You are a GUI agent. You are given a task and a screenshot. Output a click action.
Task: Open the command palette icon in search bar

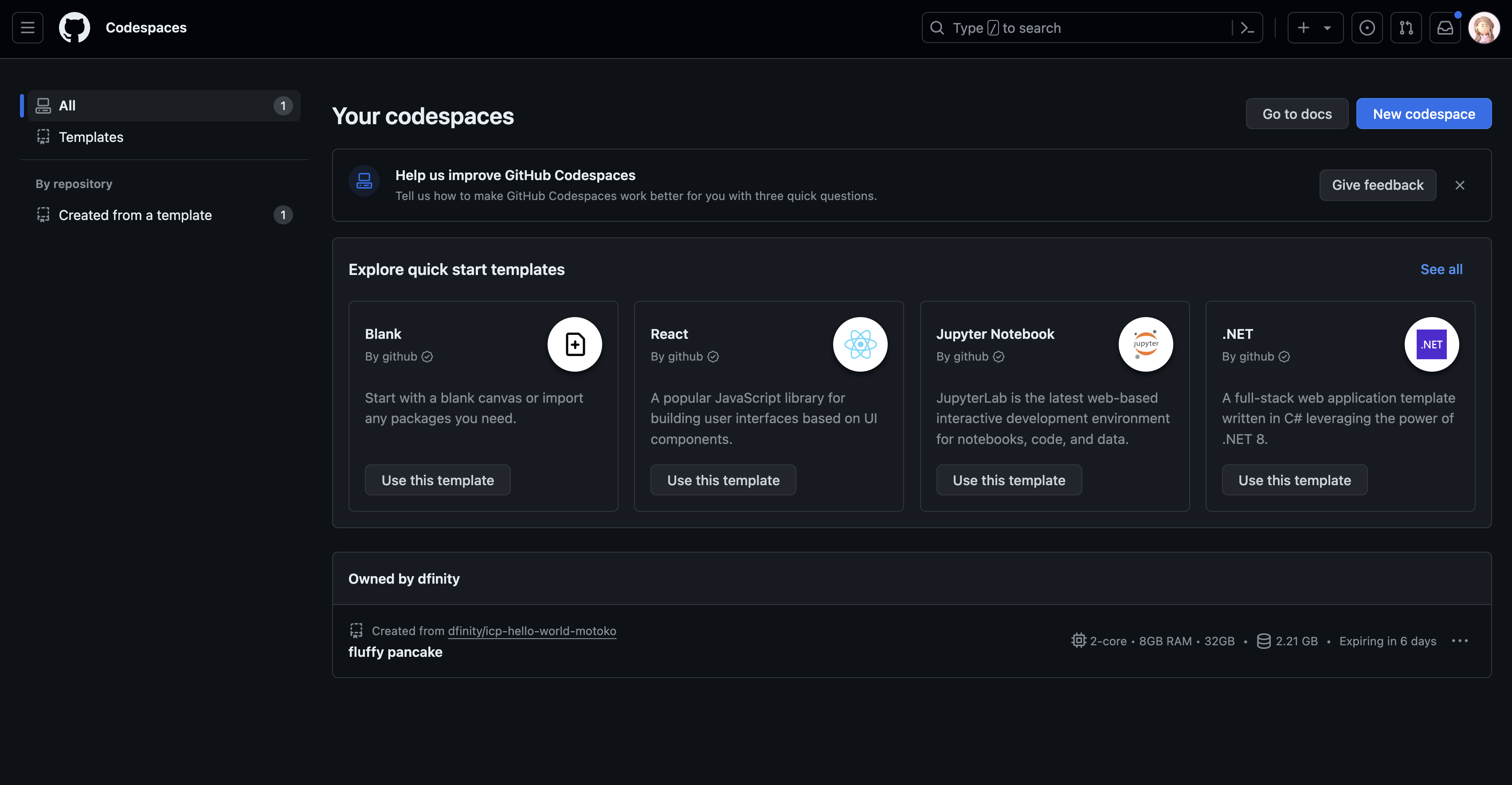(x=1247, y=27)
